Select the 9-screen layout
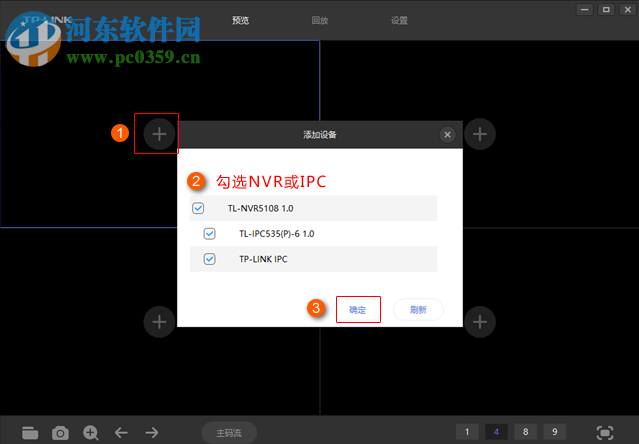The image size is (639, 444). 555,432
